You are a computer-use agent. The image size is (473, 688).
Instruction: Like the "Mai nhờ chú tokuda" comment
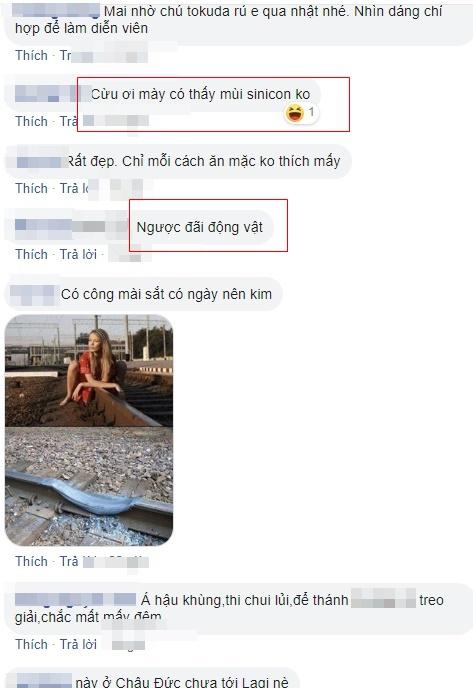31,56
